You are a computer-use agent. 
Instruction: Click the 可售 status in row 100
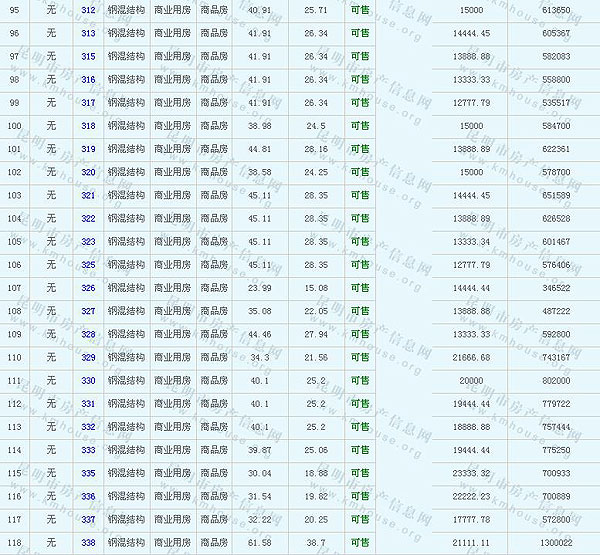point(360,126)
